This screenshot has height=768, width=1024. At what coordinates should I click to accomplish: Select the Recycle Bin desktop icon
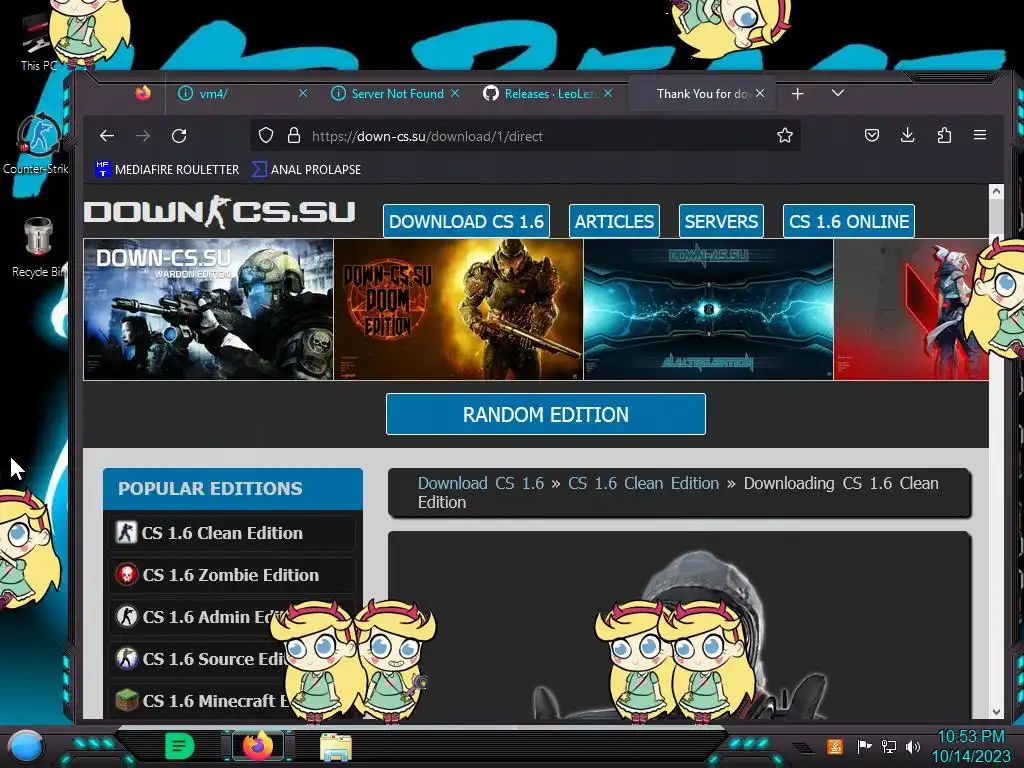point(38,248)
